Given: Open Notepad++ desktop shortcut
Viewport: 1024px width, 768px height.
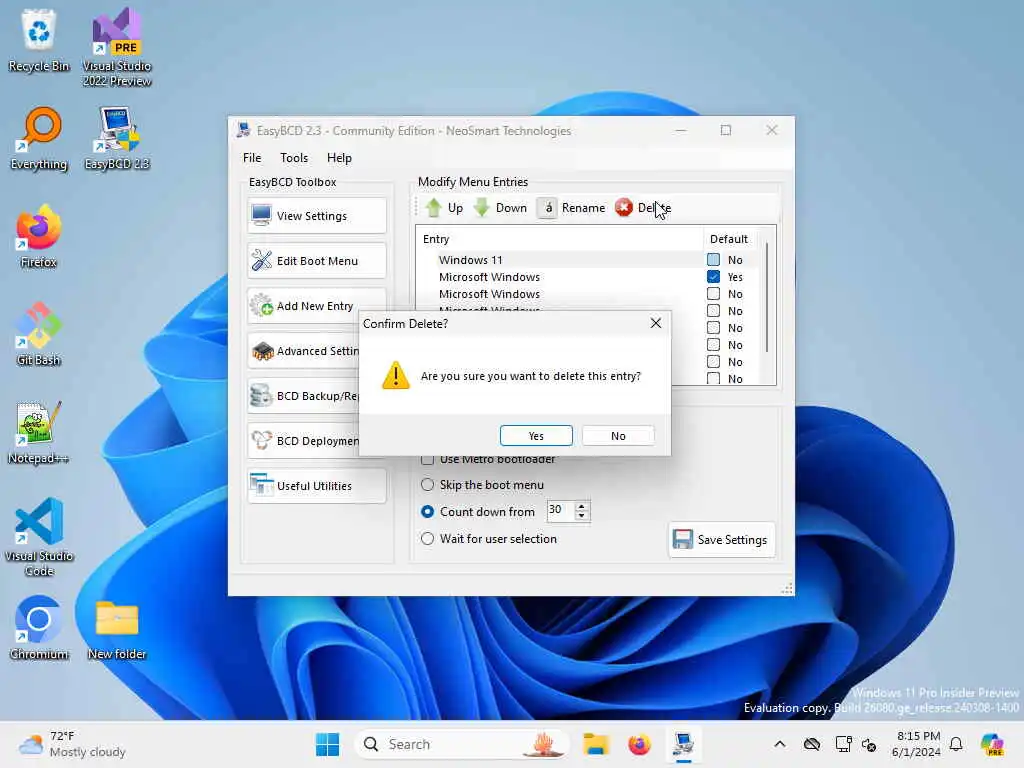Looking at the screenshot, I should pos(39,432).
